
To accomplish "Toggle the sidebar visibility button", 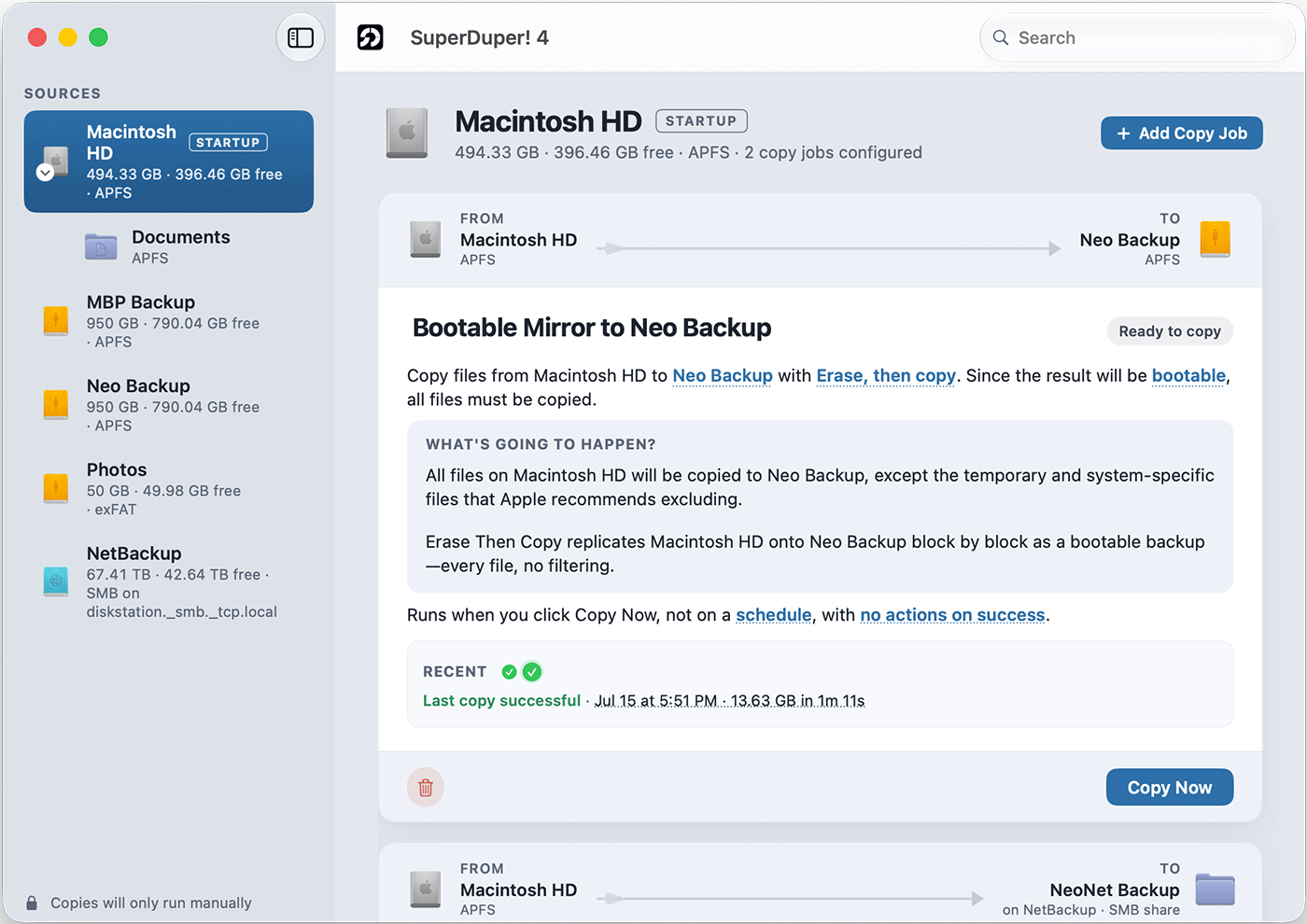I will (301, 37).
